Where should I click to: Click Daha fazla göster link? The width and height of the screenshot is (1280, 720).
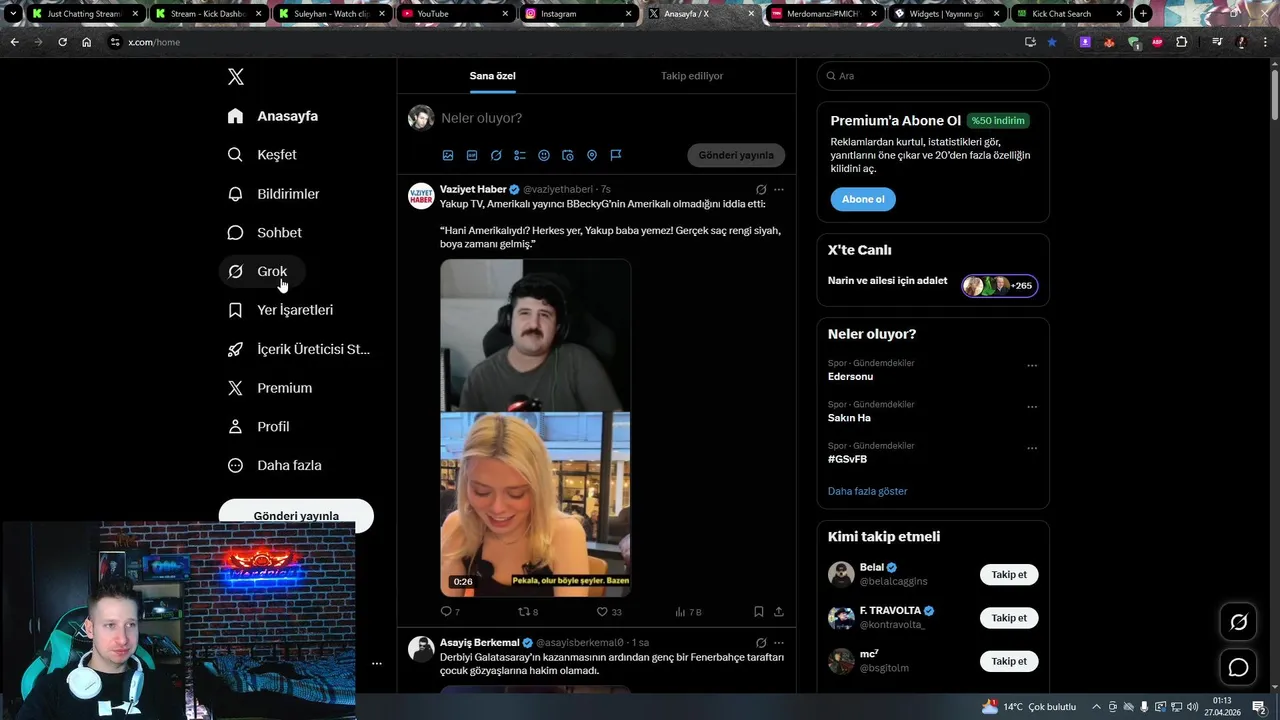pos(867,491)
